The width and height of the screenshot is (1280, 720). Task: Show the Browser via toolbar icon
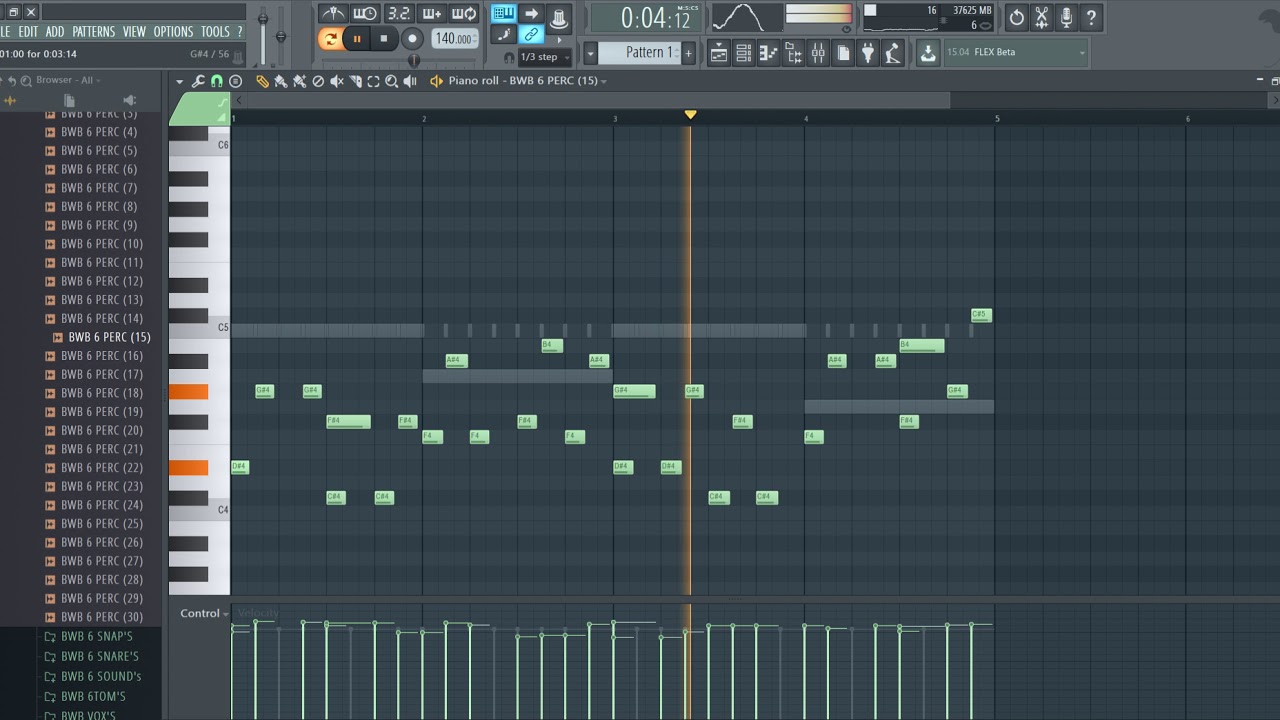pos(793,53)
